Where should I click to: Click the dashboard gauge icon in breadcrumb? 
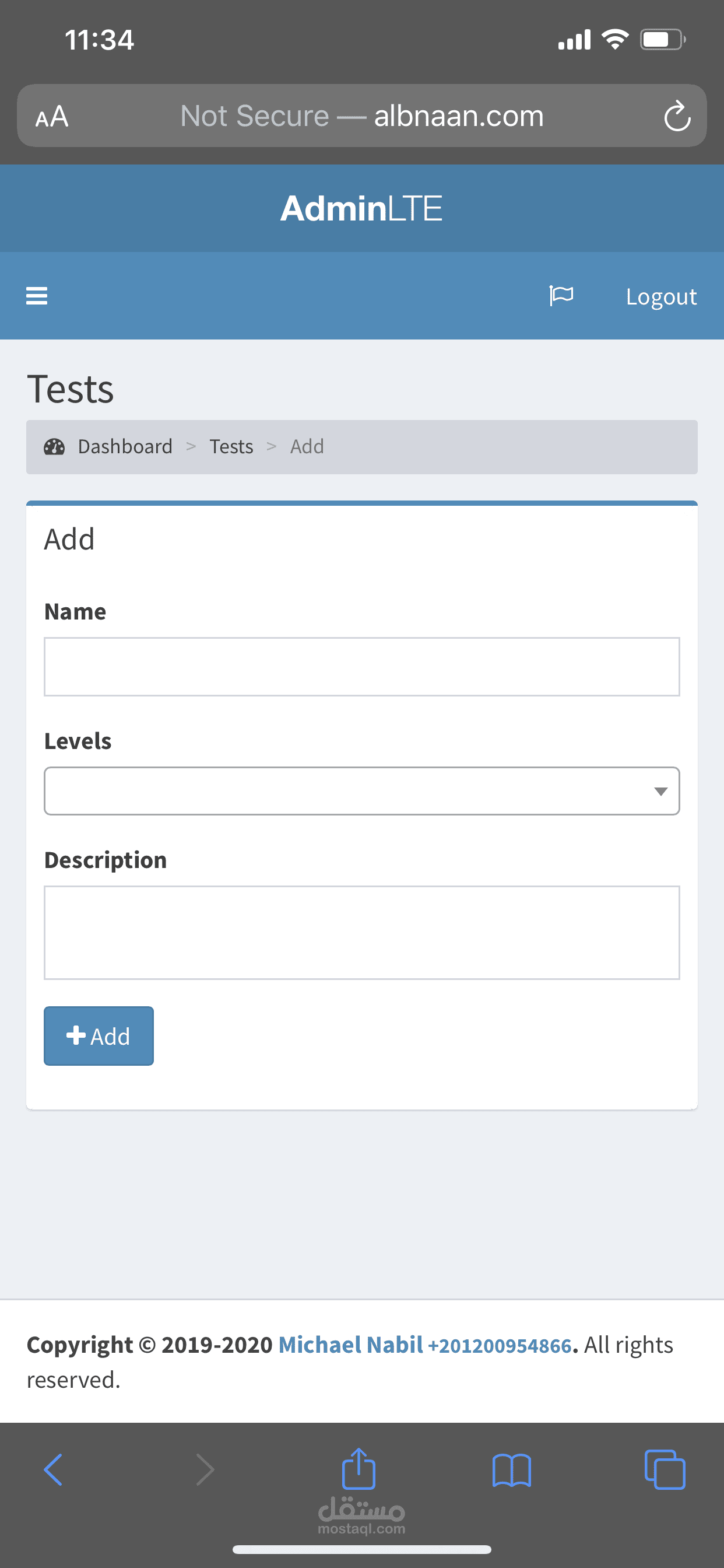tap(54, 447)
